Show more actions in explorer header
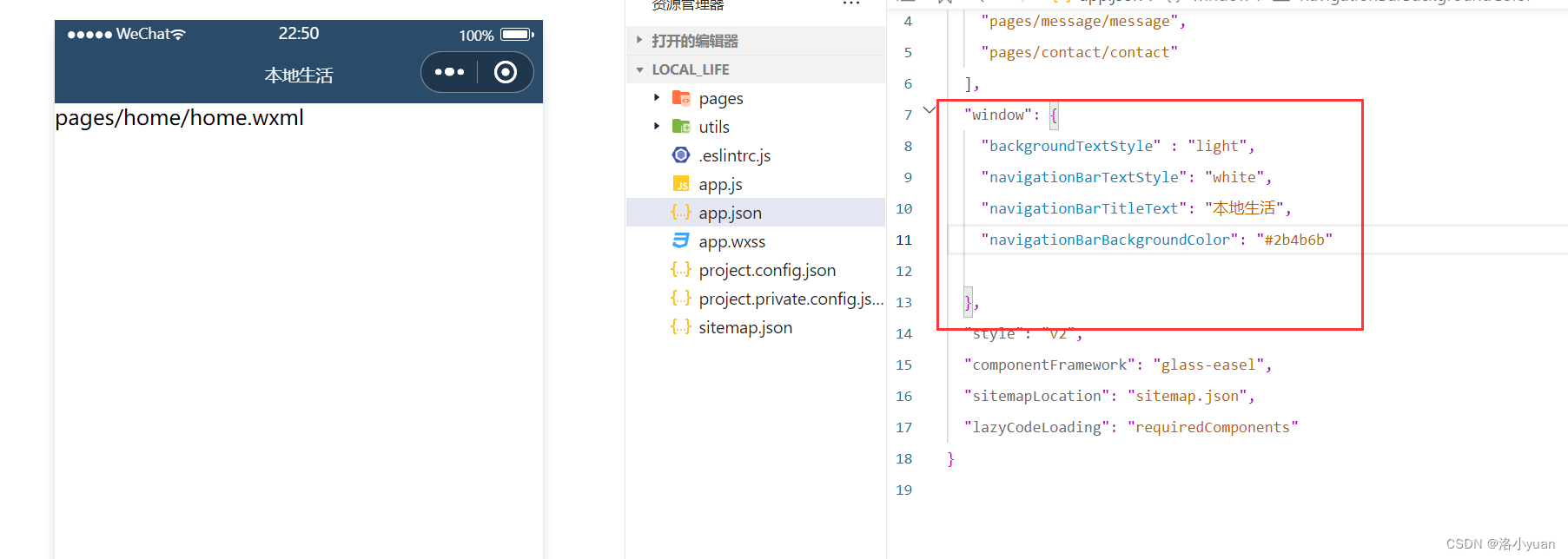 pyautogui.click(x=851, y=4)
